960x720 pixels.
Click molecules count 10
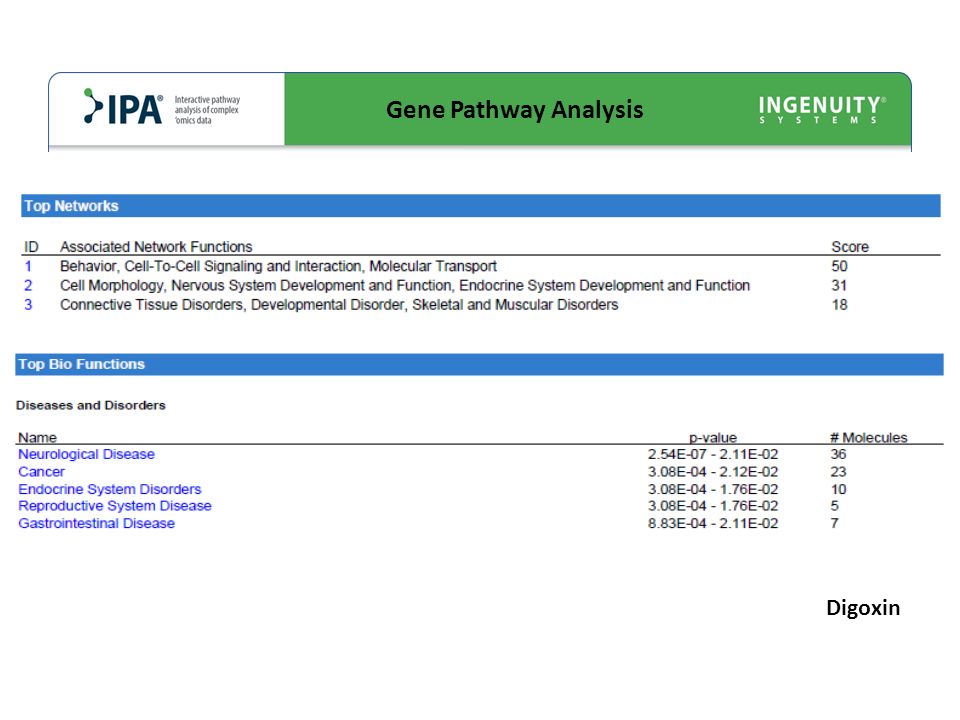tap(838, 489)
